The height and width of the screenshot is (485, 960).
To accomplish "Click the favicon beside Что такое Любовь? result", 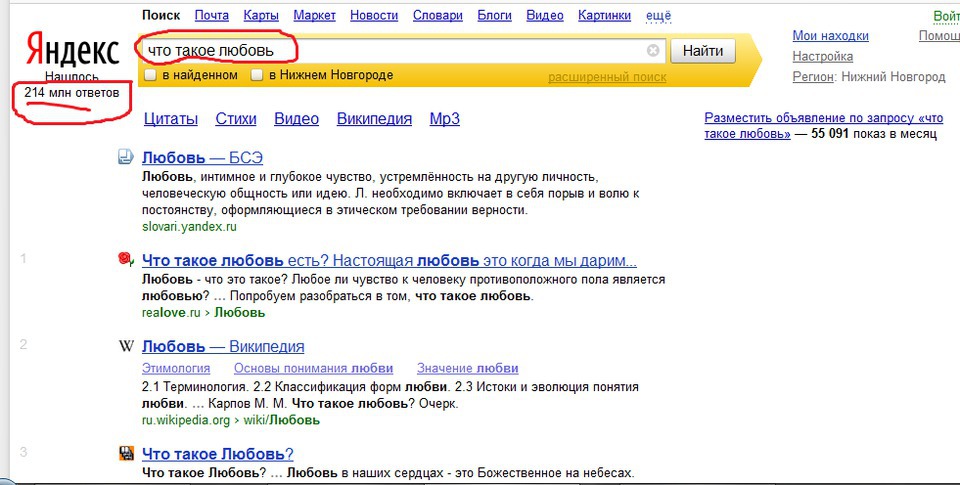I will [126, 454].
